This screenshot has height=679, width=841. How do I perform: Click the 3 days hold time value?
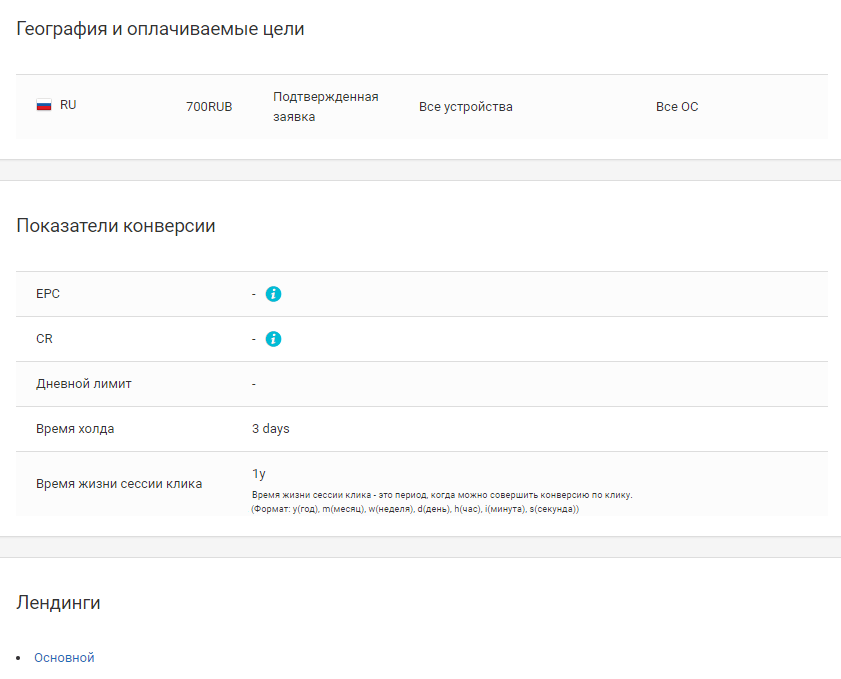[270, 429]
